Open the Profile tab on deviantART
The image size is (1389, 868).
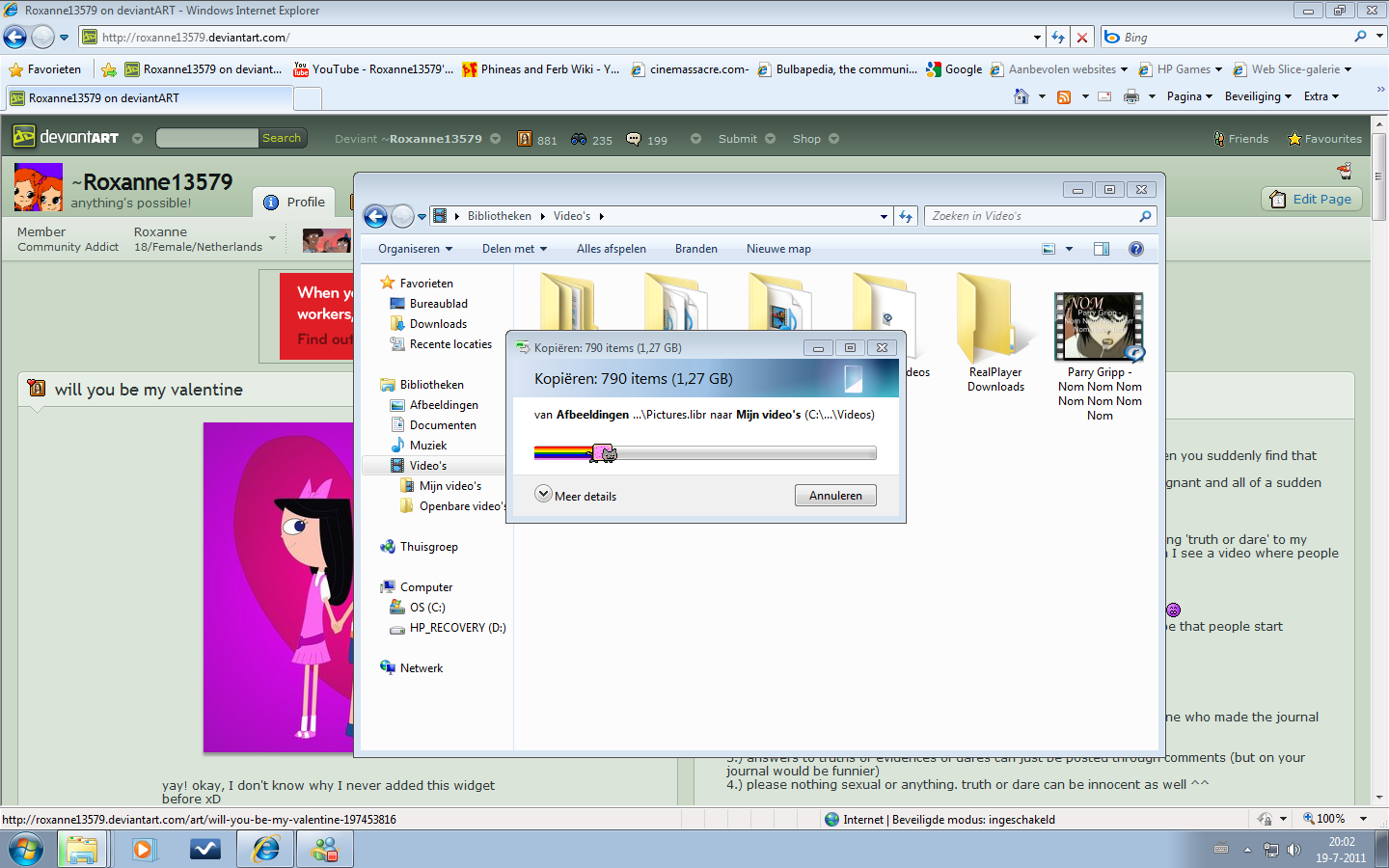pyautogui.click(x=294, y=202)
